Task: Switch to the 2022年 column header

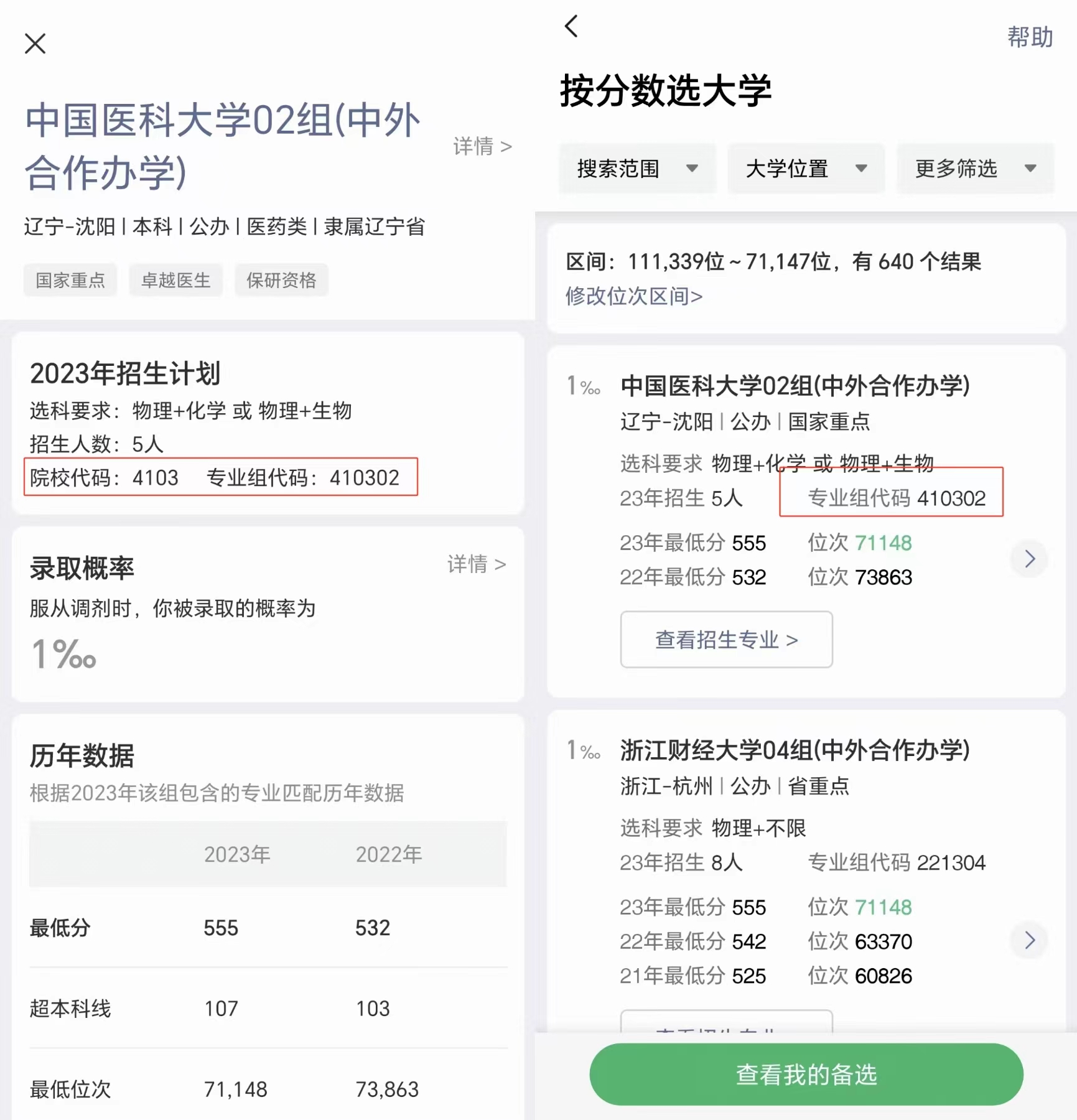Action: tap(389, 854)
